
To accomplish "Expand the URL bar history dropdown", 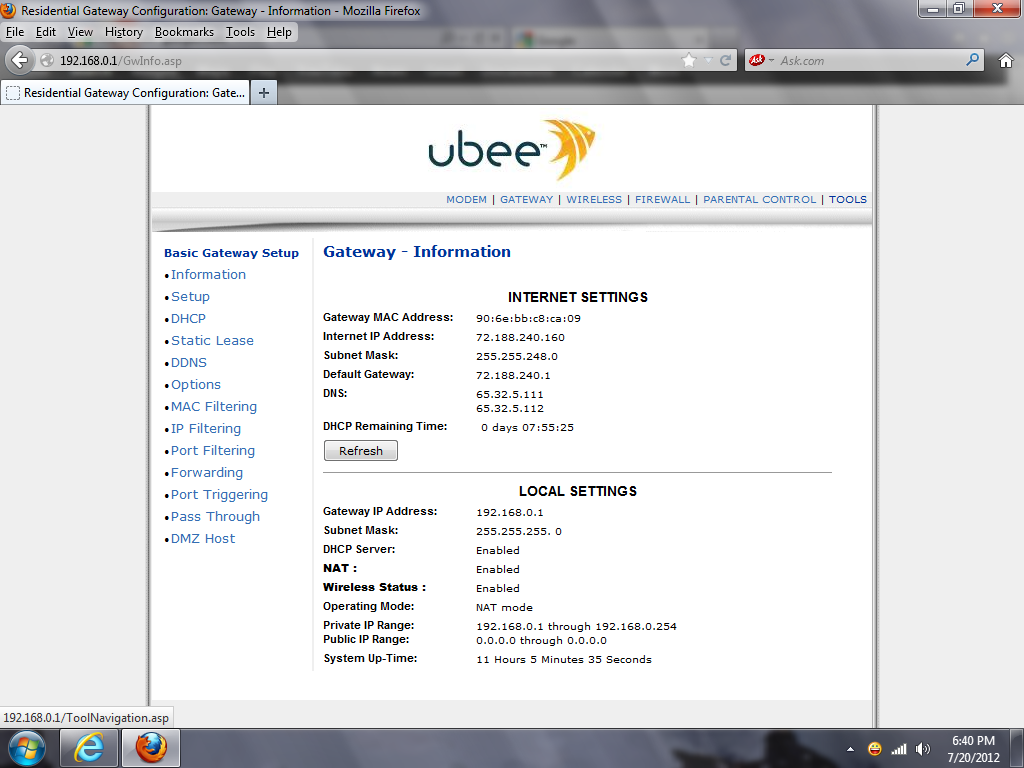I will 709,60.
